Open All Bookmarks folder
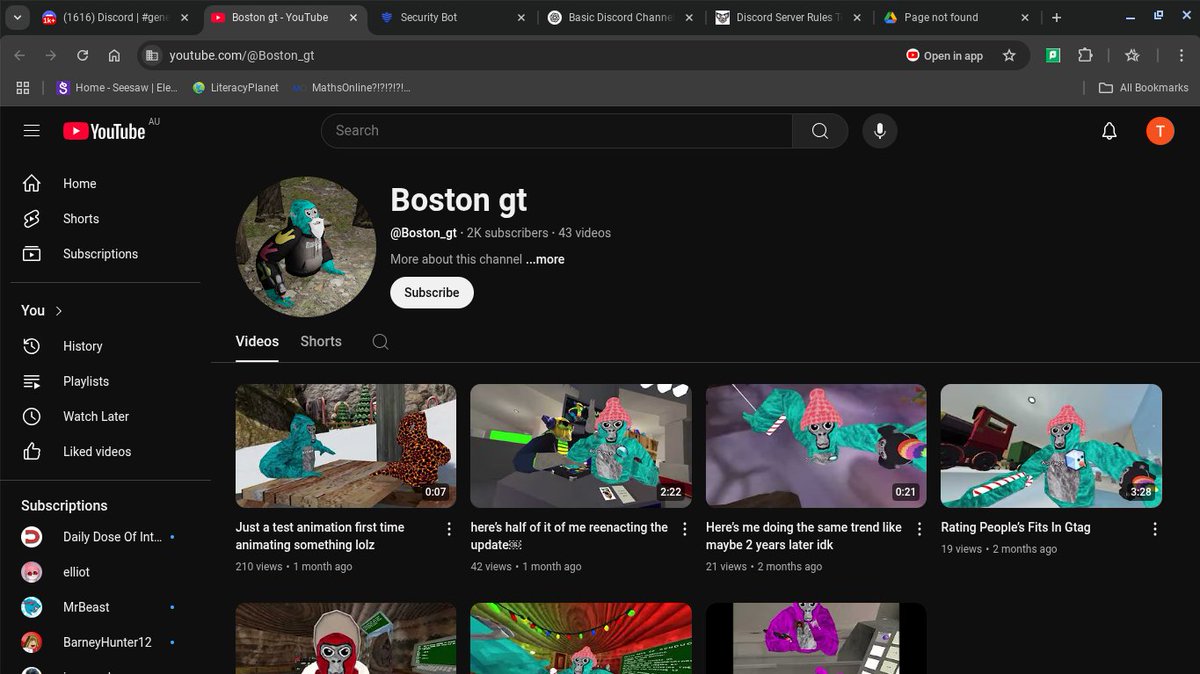This screenshot has height=674, width=1200. pyautogui.click(x=1143, y=88)
